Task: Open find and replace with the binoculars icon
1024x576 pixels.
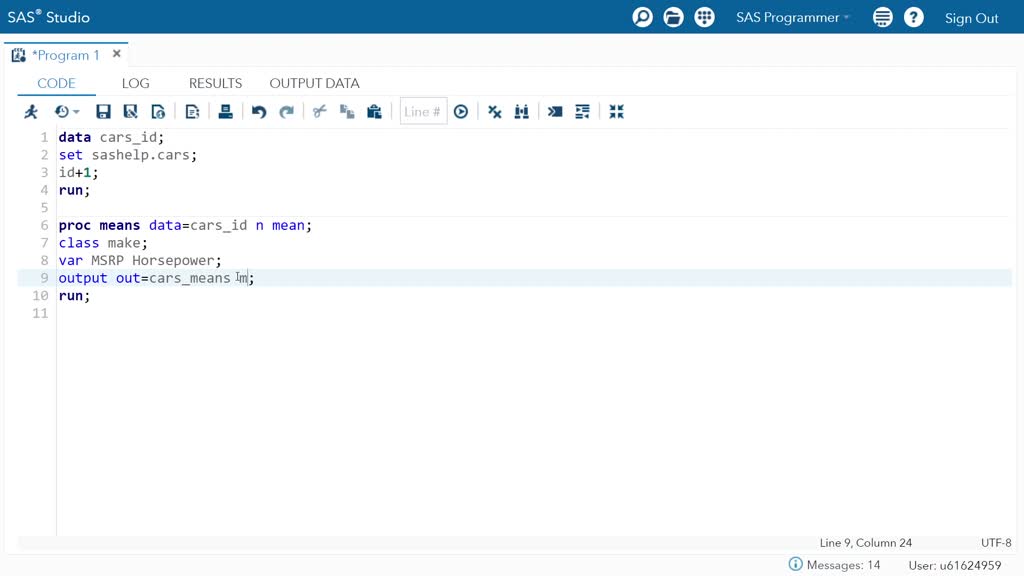Action: (x=522, y=112)
